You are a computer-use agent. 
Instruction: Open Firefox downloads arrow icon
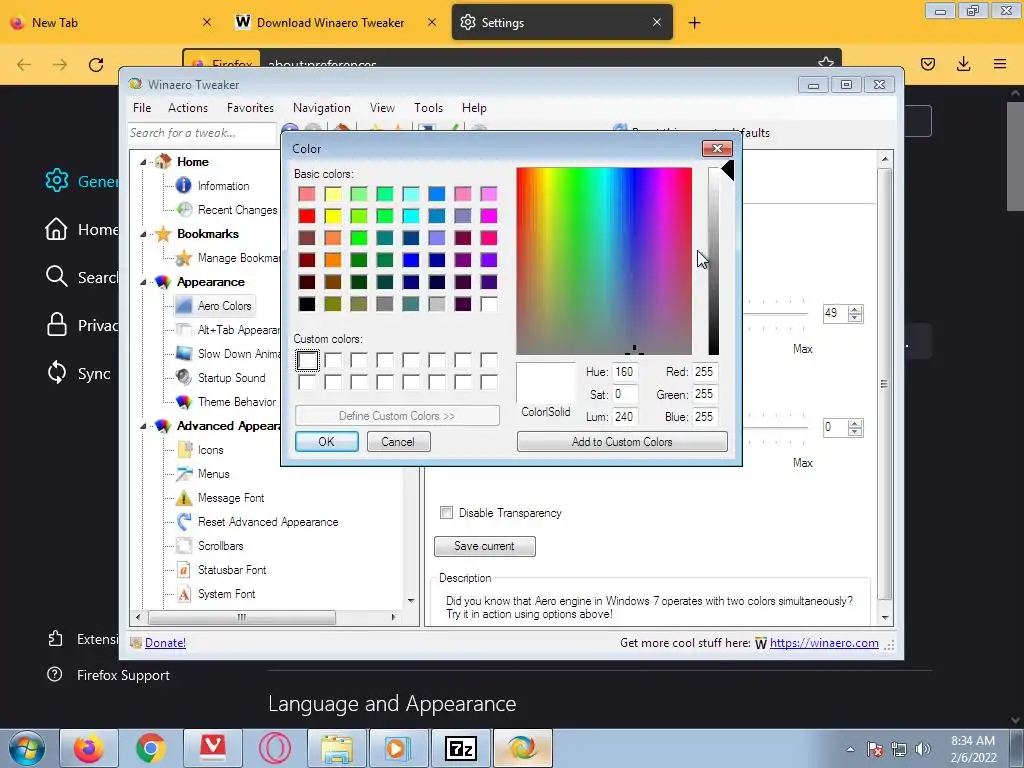click(x=963, y=64)
